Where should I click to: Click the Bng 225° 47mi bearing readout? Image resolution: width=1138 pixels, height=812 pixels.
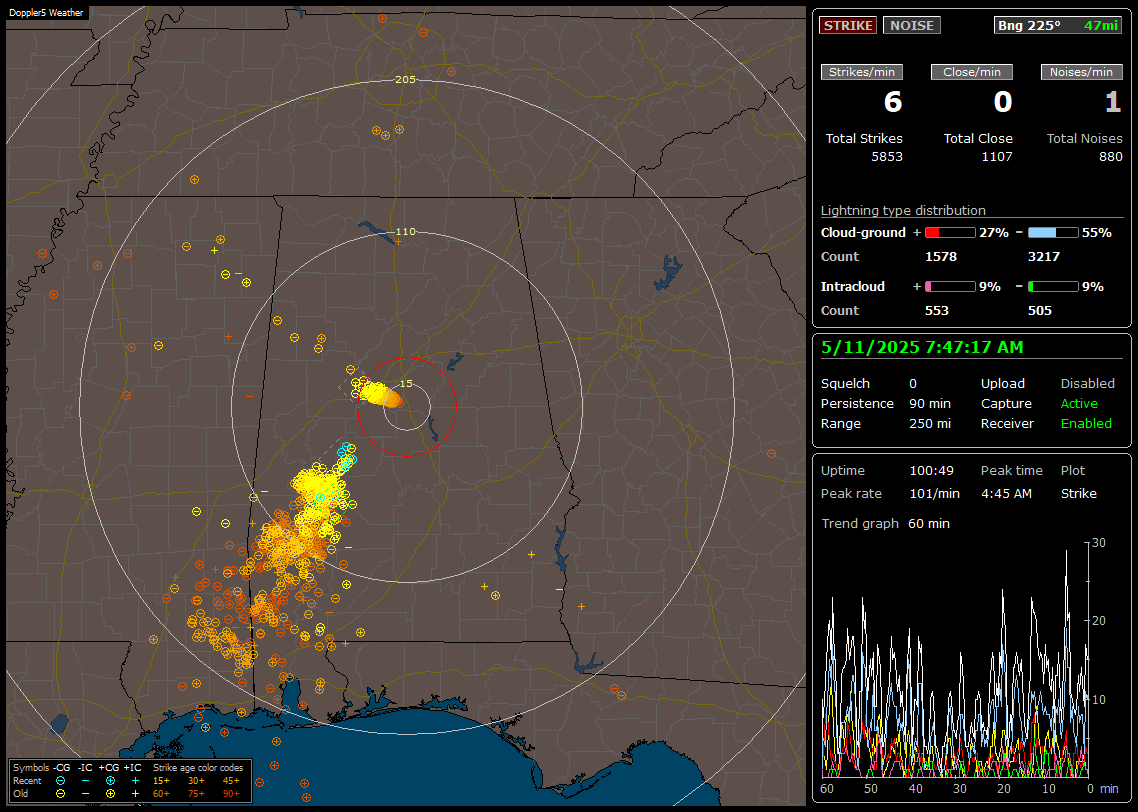pyautogui.click(x=1058, y=25)
